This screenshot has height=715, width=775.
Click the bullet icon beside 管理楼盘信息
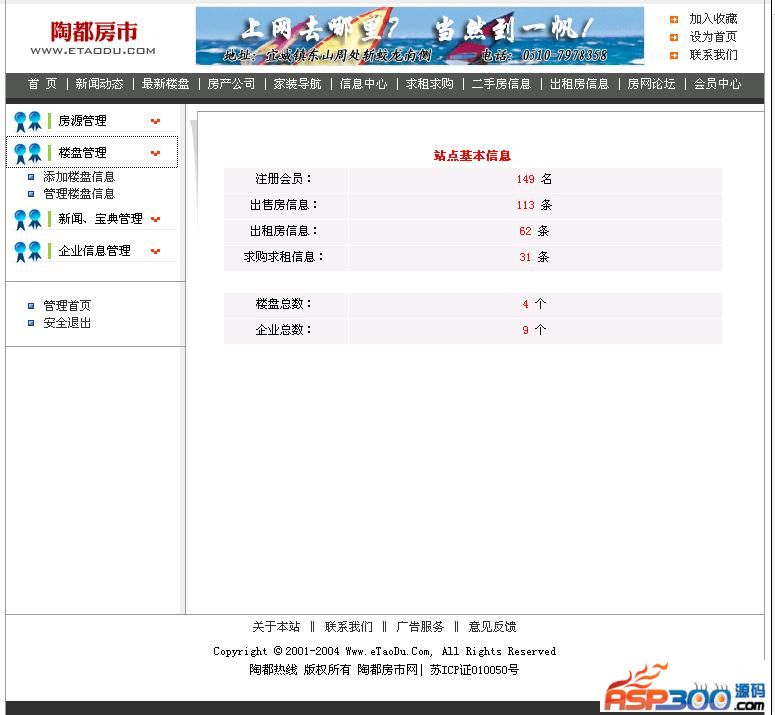[31, 194]
